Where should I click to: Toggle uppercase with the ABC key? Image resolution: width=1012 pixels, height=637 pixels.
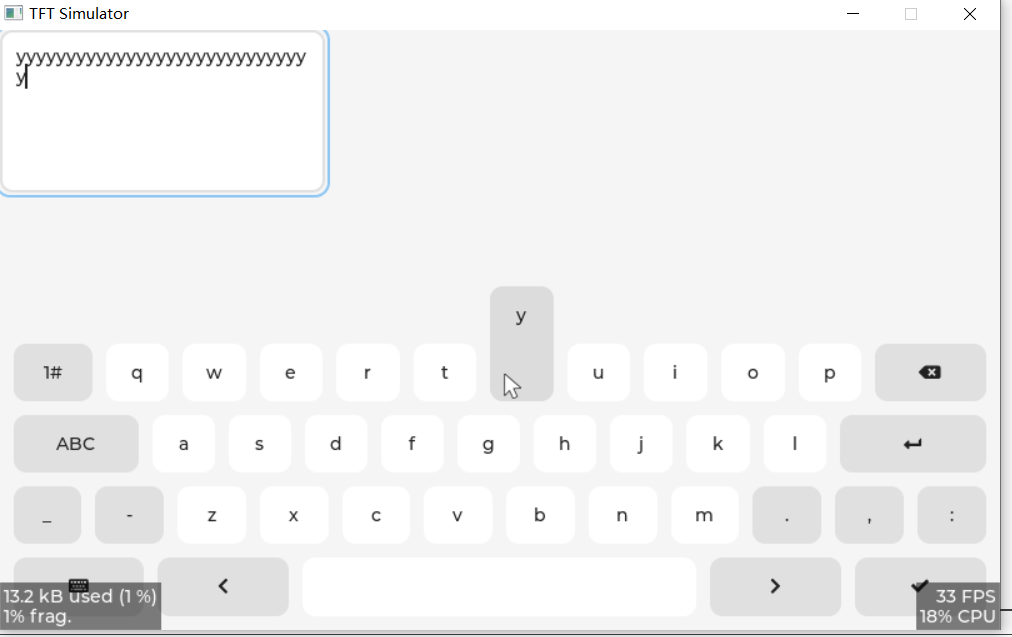76,443
